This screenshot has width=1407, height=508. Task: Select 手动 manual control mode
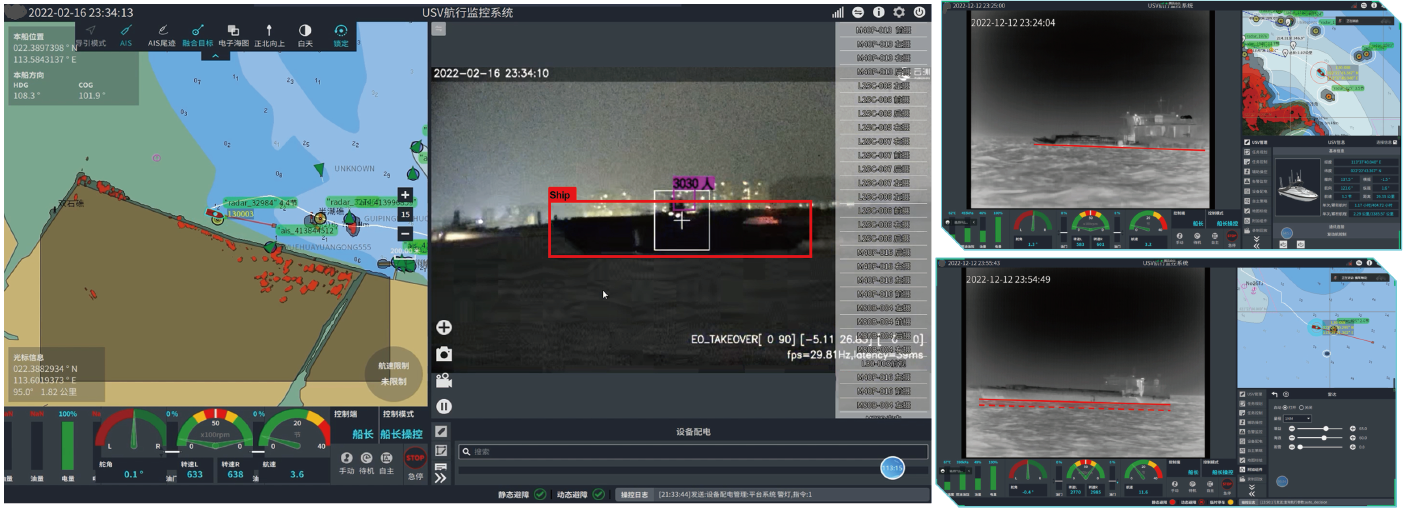tap(346, 463)
